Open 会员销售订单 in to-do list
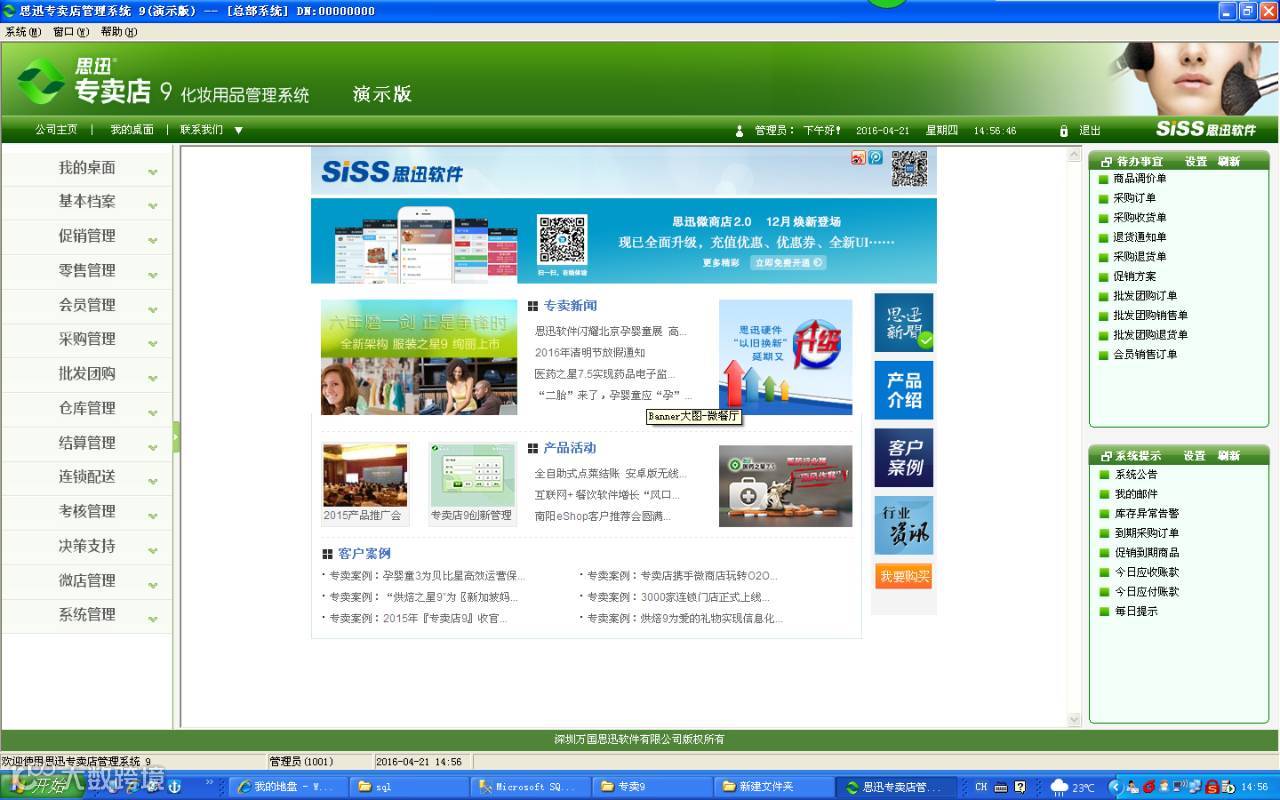The image size is (1280, 800). click(1145, 354)
